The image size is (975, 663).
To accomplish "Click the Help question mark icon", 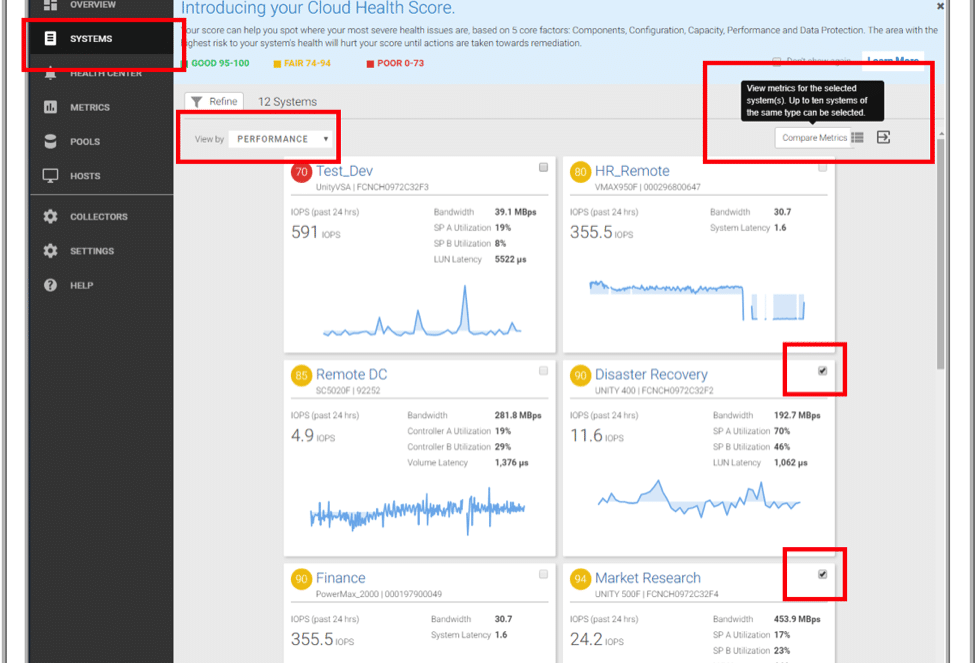I will [x=50, y=285].
